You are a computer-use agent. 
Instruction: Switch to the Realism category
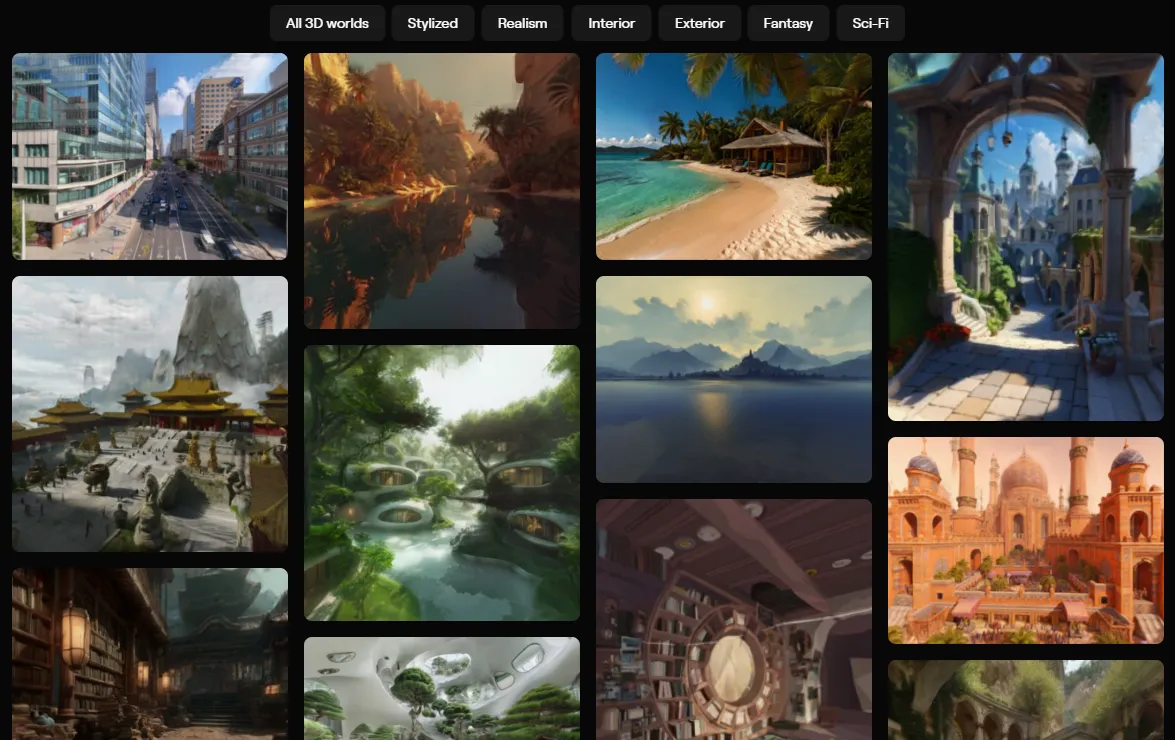point(523,23)
